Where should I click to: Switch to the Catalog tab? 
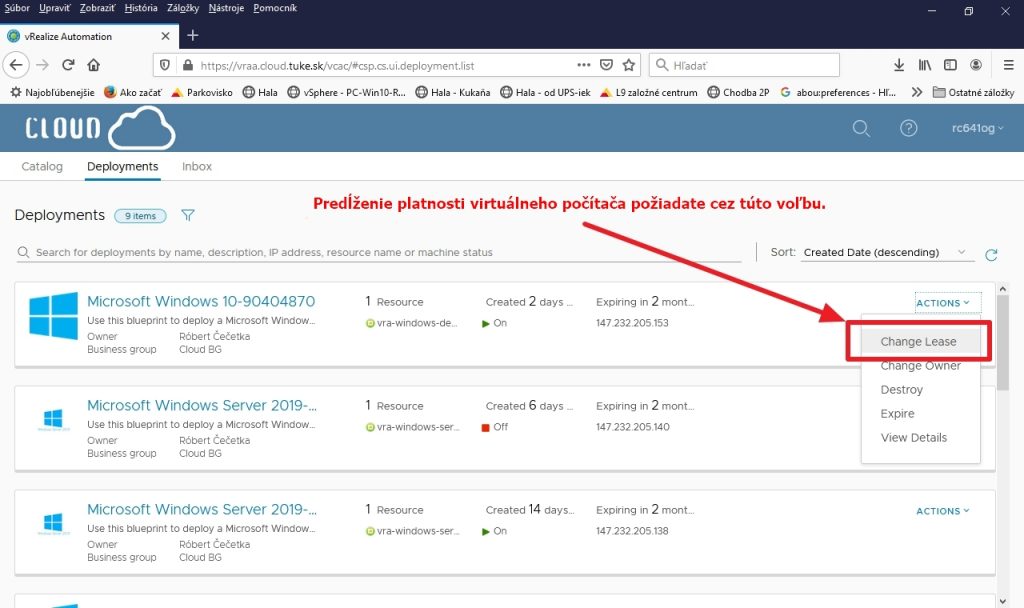pyautogui.click(x=42, y=166)
